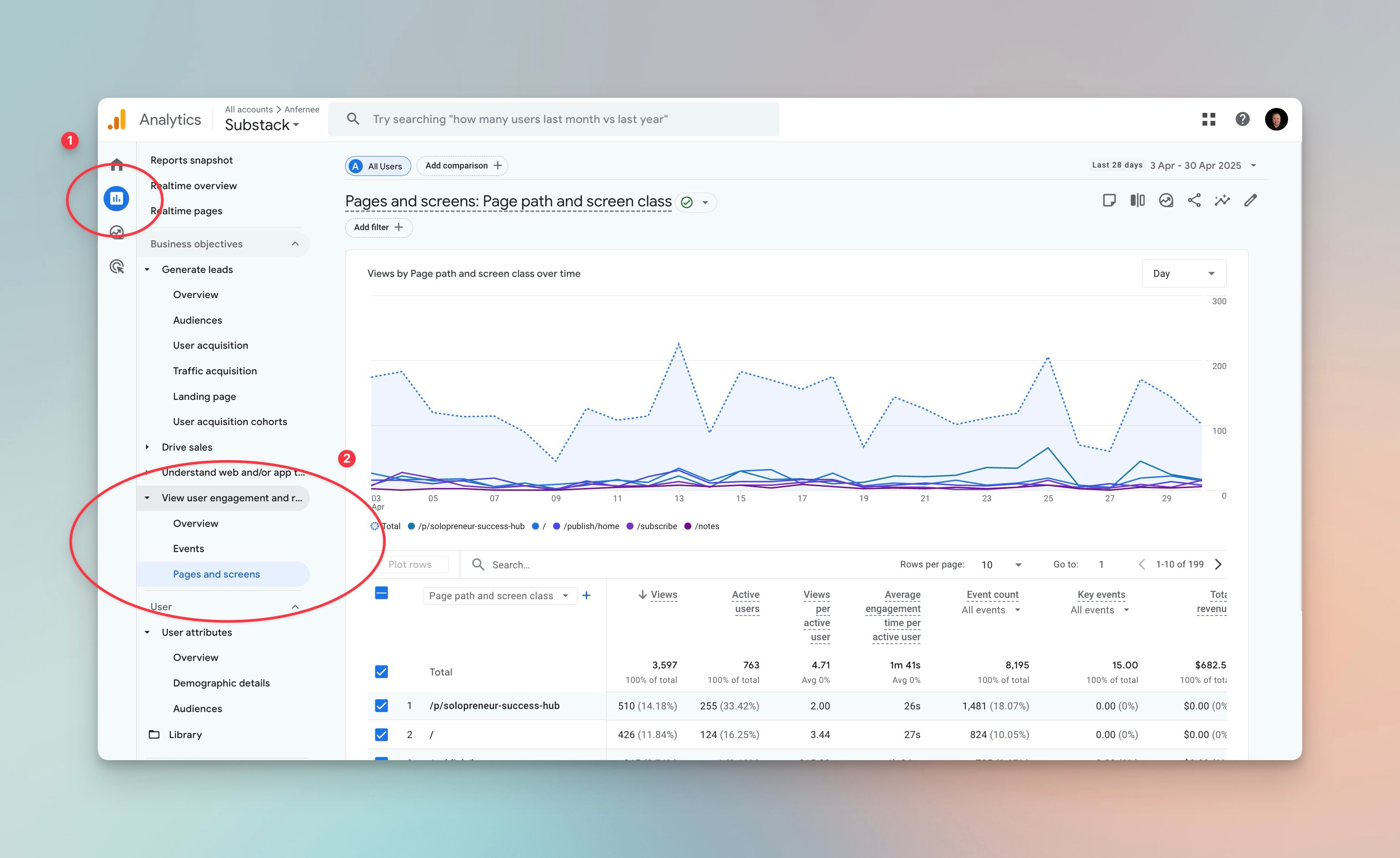Uncheck the row 2 "/" checkbox
The width and height of the screenshot is (1400, 858).
[381, 735]
